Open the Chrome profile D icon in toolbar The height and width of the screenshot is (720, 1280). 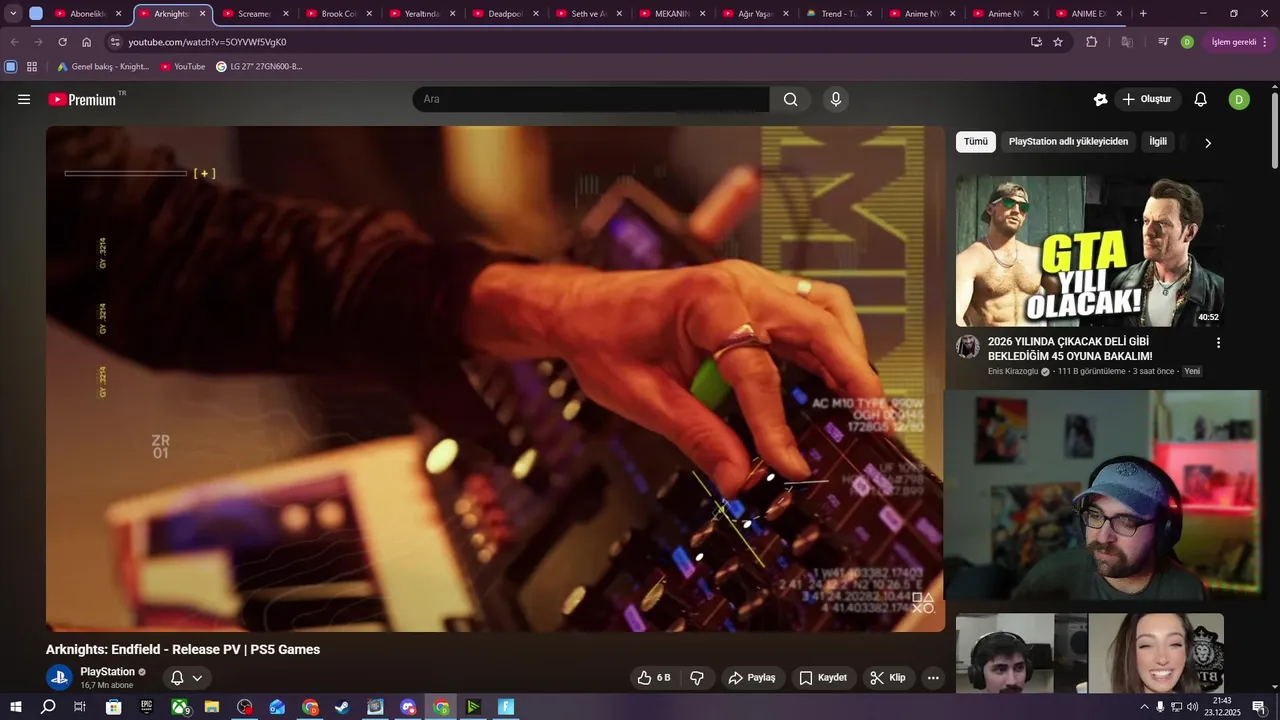coord(1187,42)
